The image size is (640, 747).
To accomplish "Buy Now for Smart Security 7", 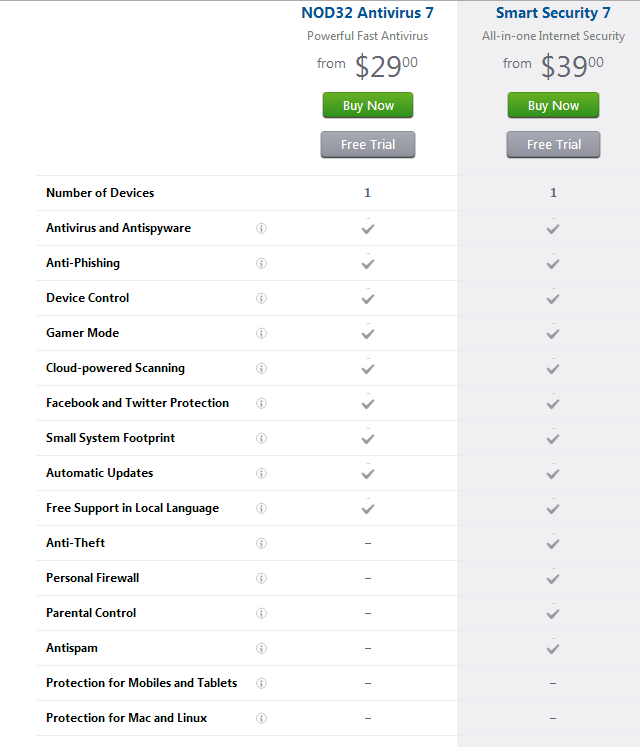I will tap(553, 105).
